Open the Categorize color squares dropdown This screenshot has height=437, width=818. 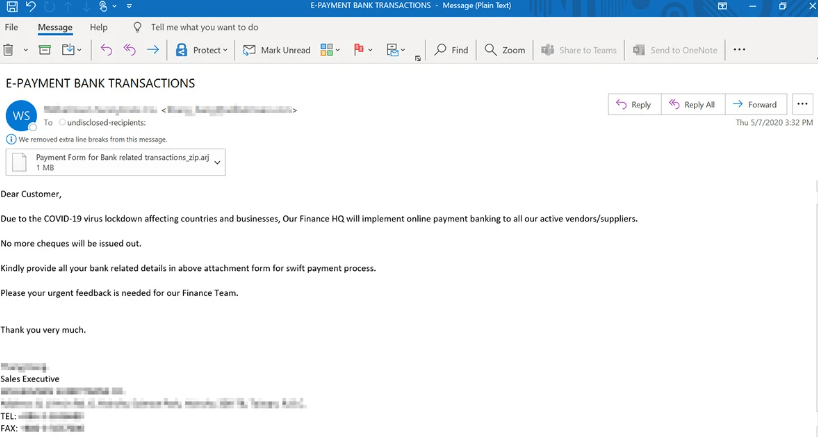point(330,50)
